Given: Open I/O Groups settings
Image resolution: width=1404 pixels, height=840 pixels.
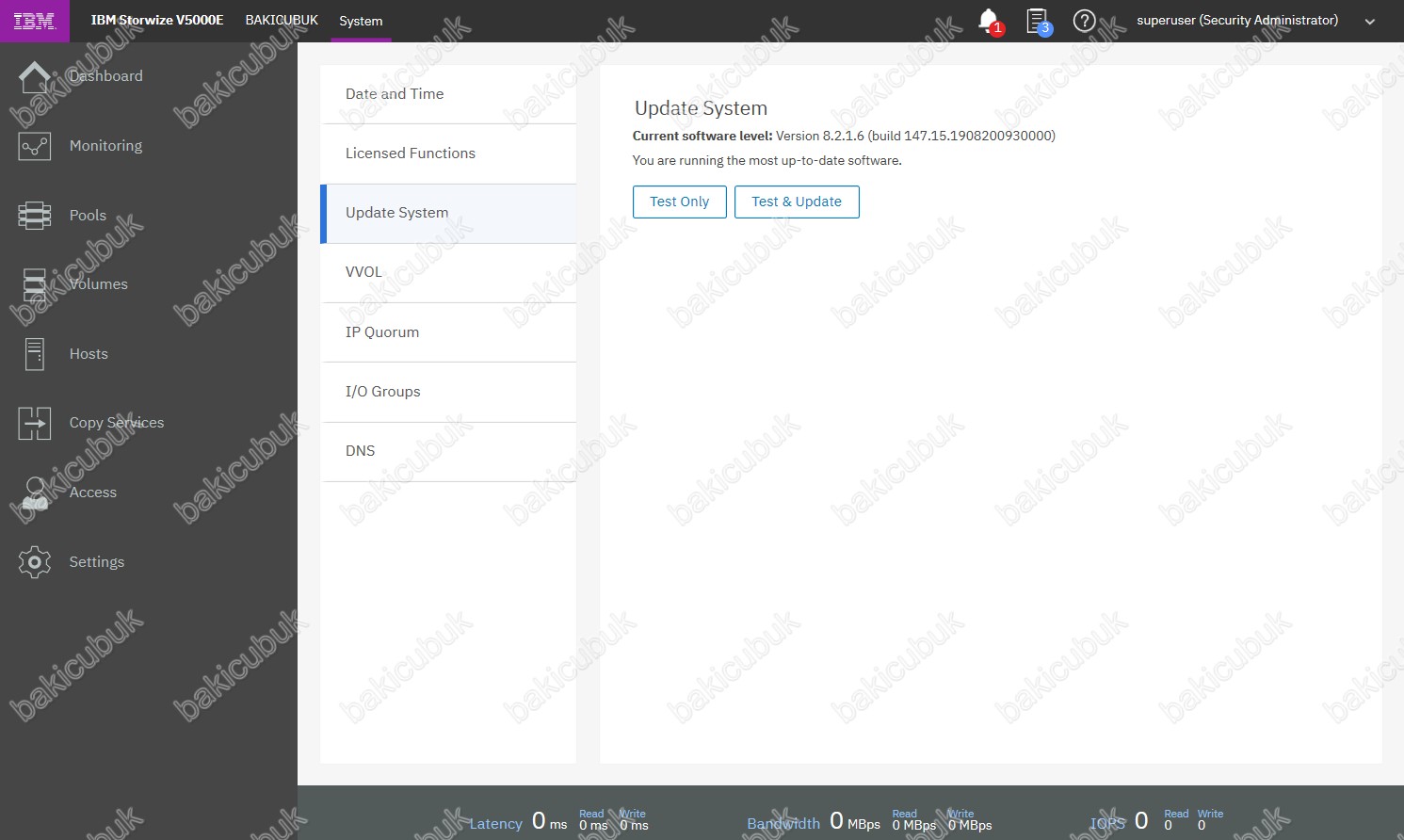Looking at the screenshot, I should point(448,392).
